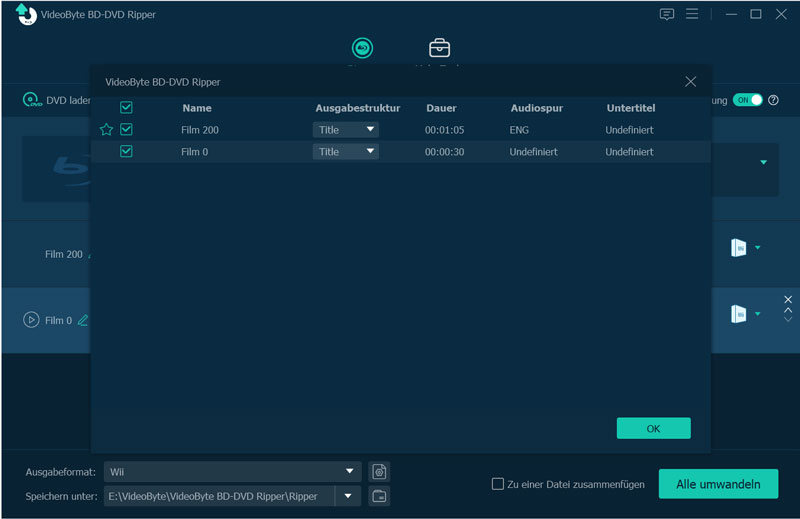
Task: Open the feedback message icon in the title bar
Action: (x=666, y=14)
